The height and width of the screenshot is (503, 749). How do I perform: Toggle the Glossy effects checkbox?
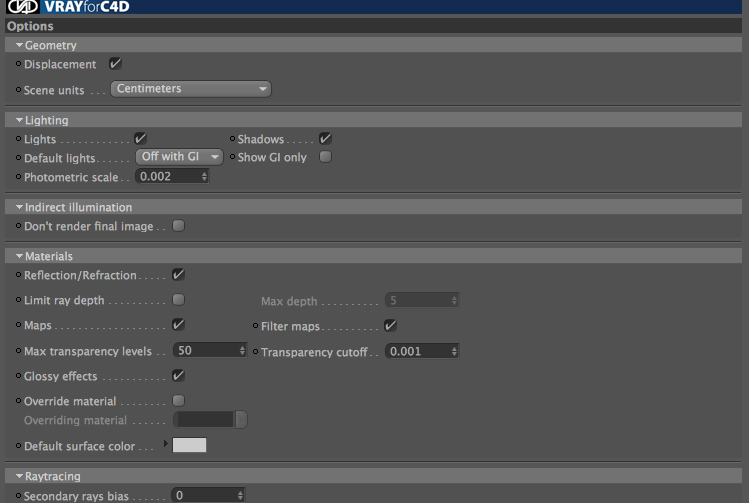click(x=178, y=375)
